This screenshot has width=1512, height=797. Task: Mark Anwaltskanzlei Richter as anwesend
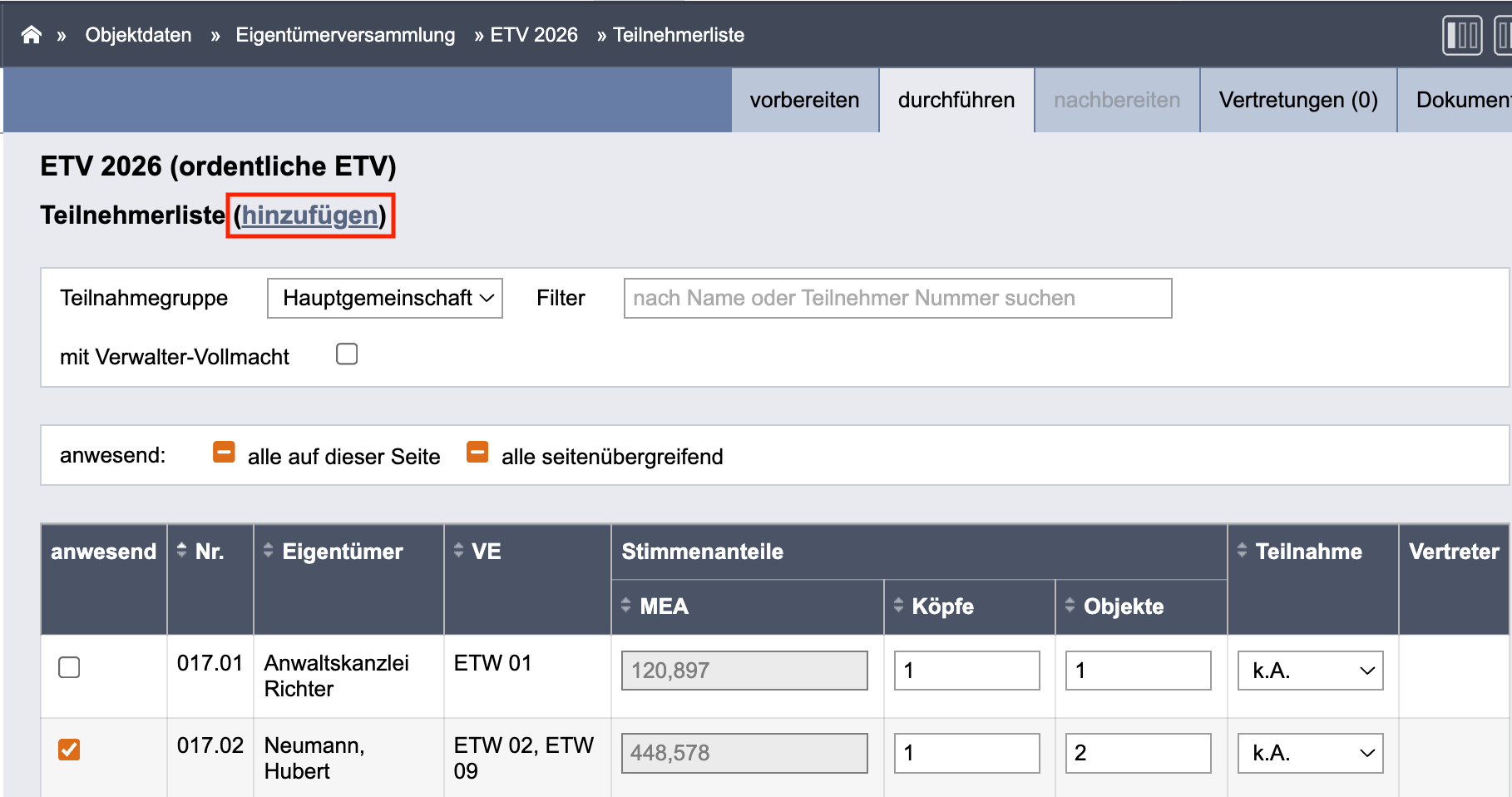click(69, 667)
